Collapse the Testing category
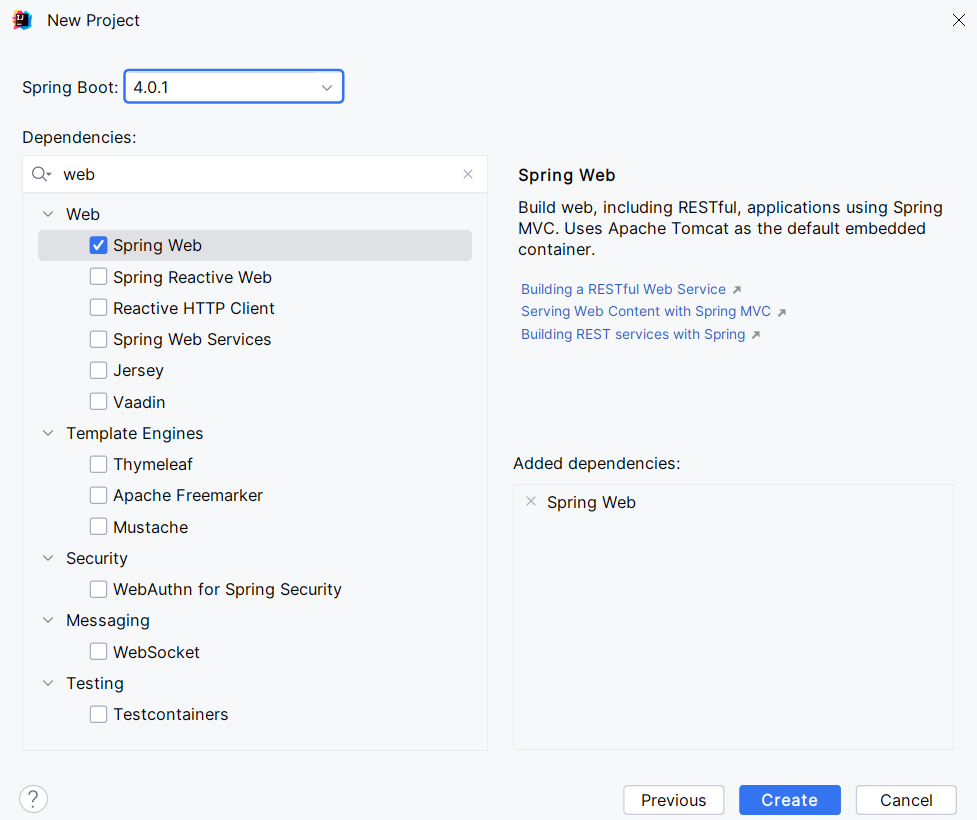 48,683
